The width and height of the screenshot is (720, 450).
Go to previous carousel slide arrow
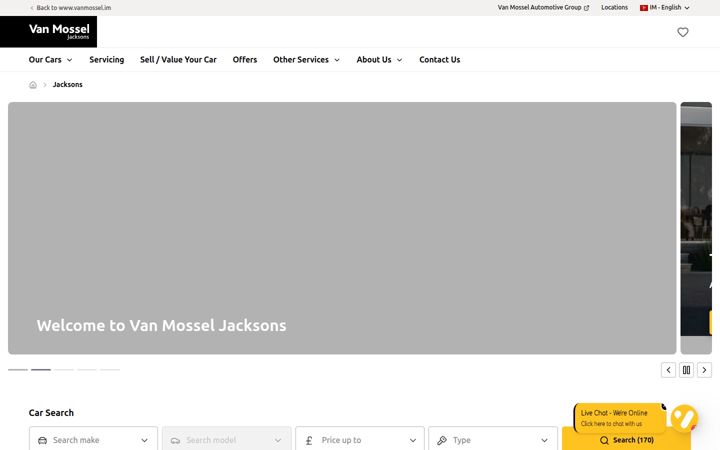click(668, 370)
